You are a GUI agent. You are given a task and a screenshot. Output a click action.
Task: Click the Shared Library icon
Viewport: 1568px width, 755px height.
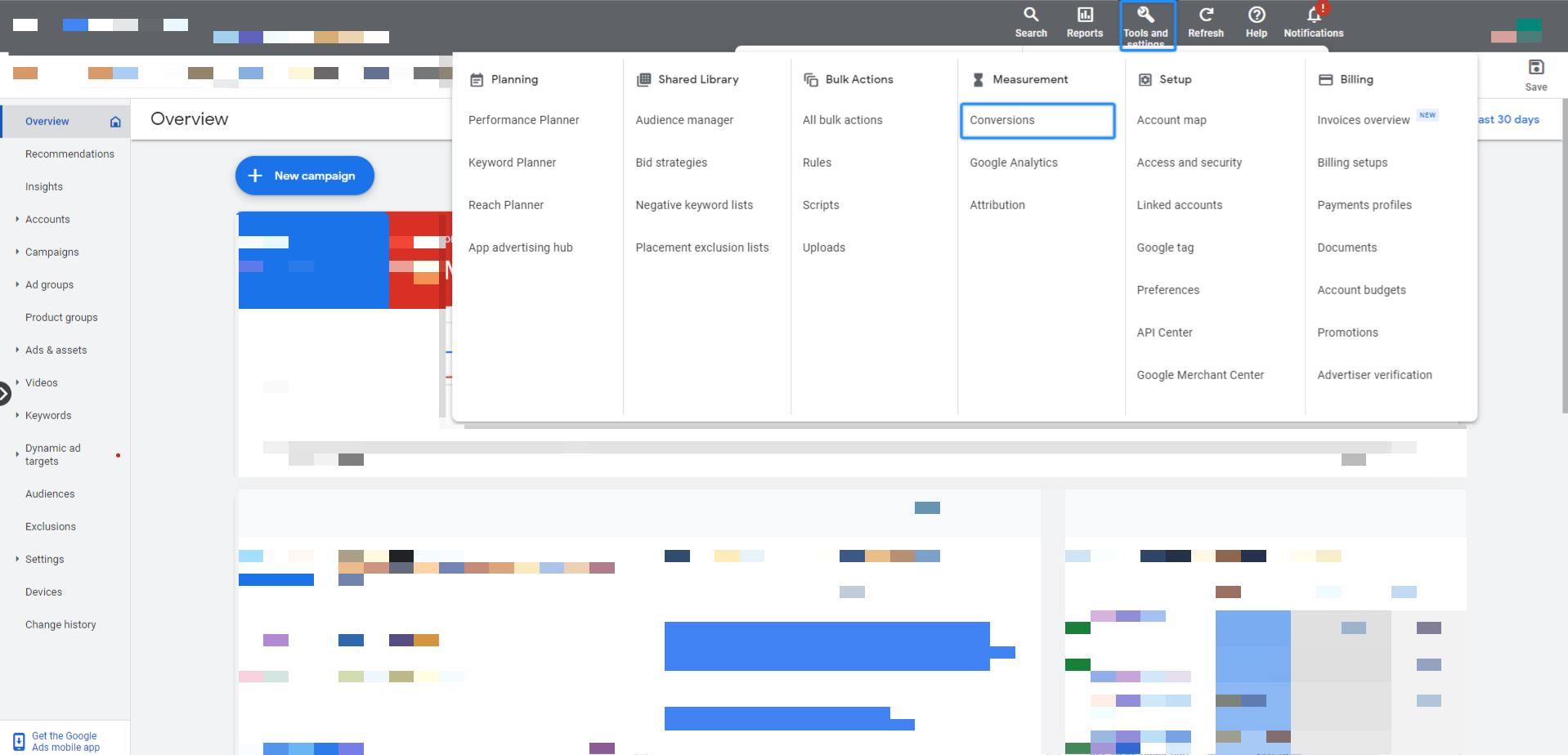643,79
